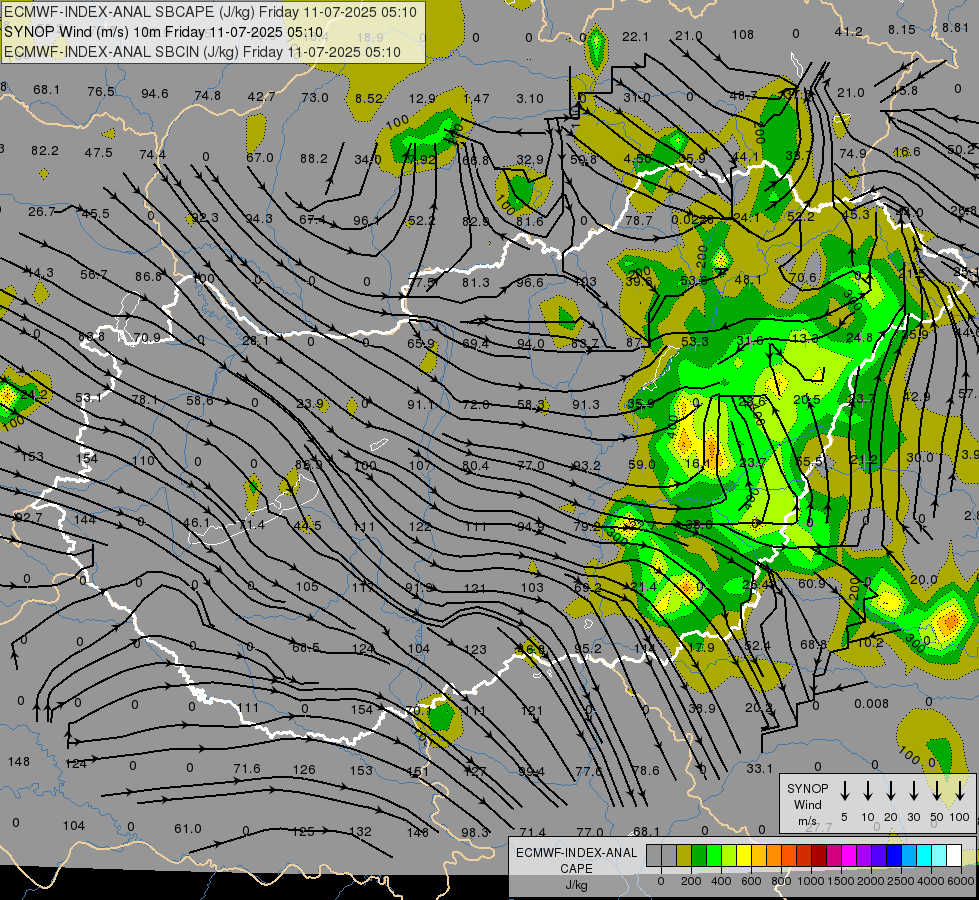Click the map value '94.6'
The height and width of the screenshot is (900, 979).
click(x=154, y=94)
